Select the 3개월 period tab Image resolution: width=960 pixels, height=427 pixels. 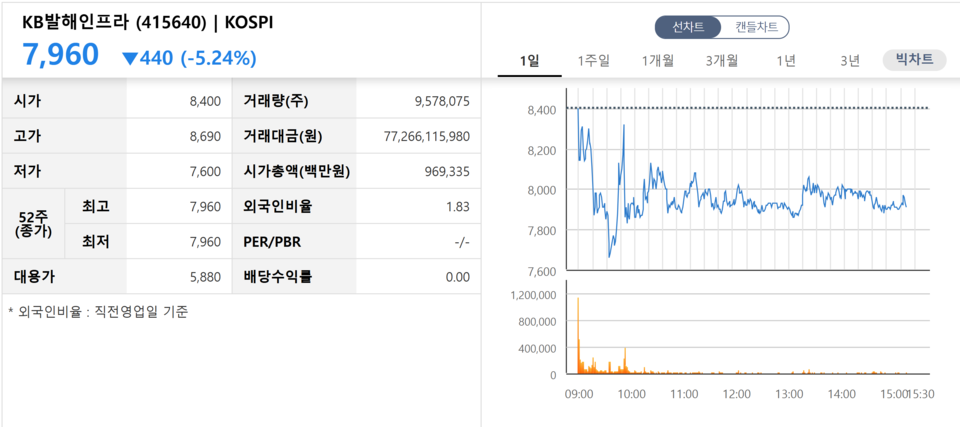722,61
